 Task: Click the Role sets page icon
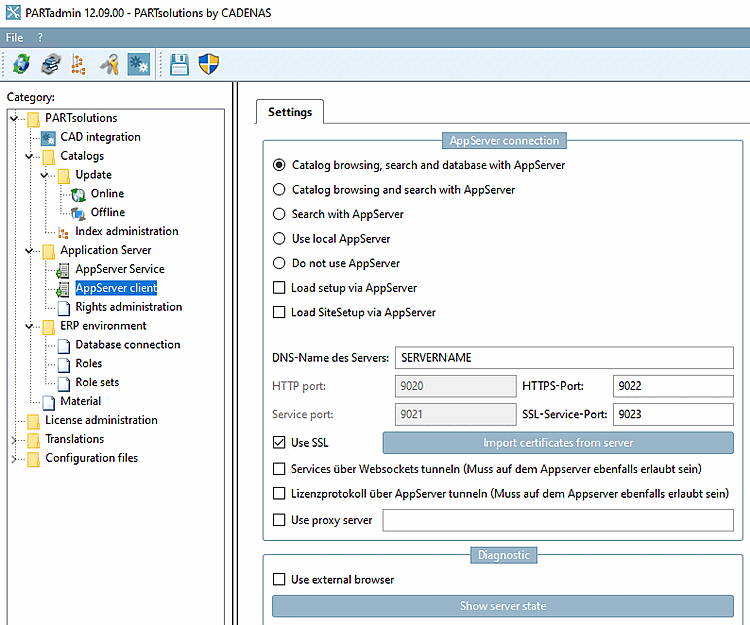(64, 384)
